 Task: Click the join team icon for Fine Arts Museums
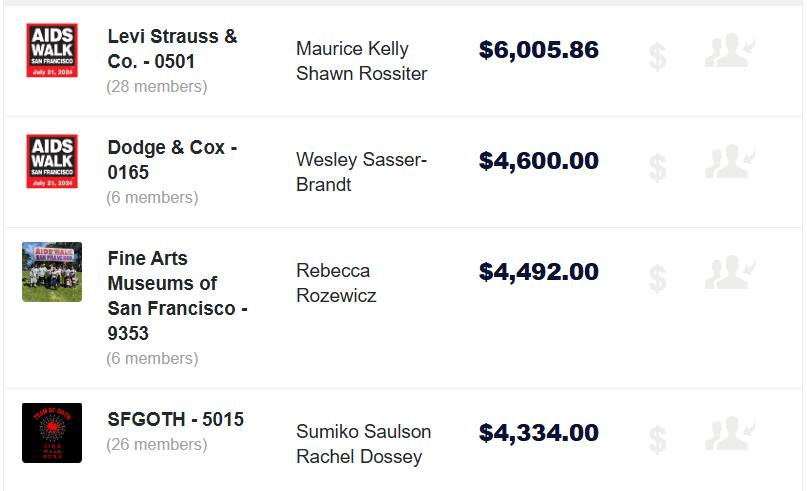pos(730,274)
